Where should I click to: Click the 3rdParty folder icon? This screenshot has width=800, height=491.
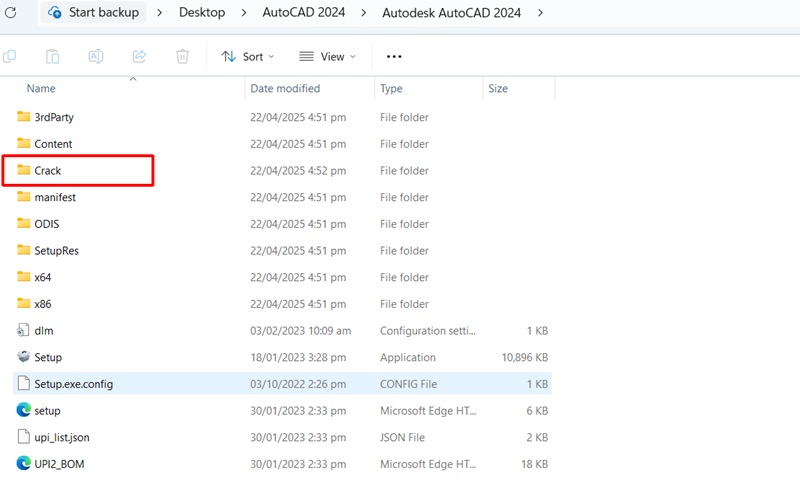[x=23, y=116]
